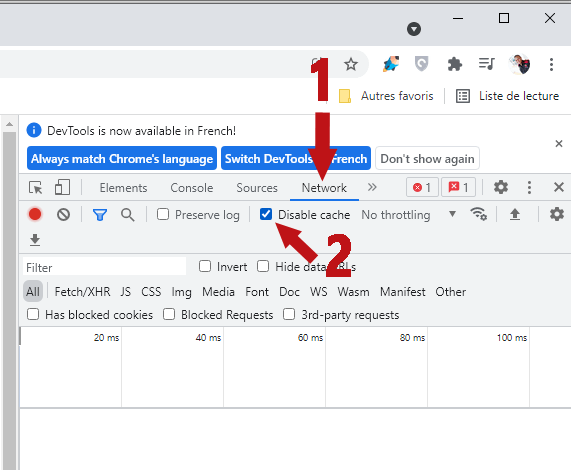Image resolution: width=571 pixels, height=470 pixels.
Task: Import HAR file with upload arrow
Action: (x=515, y=214)
